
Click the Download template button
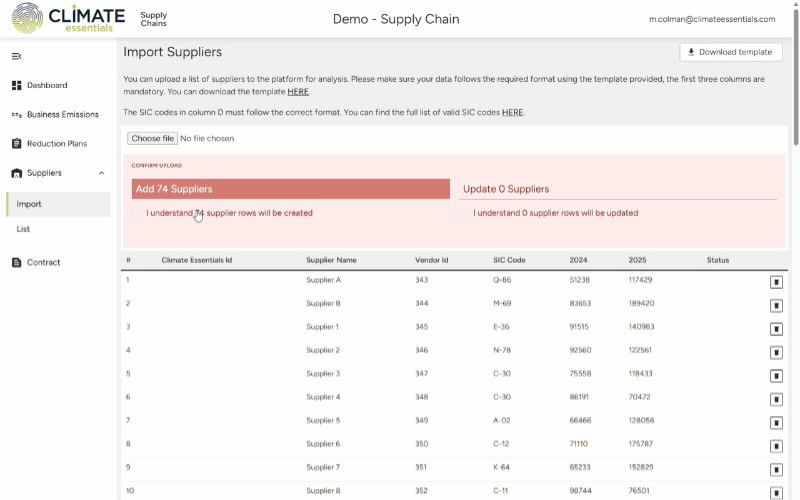coord(731,52)
